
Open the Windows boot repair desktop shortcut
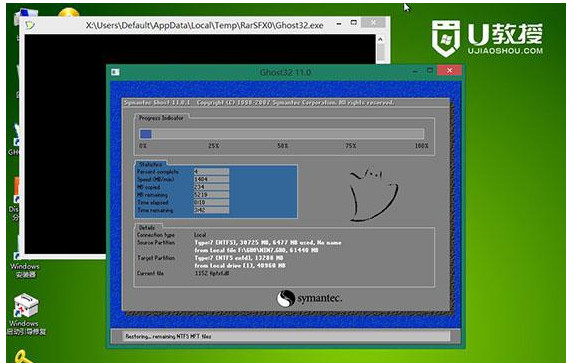(26, 314)
